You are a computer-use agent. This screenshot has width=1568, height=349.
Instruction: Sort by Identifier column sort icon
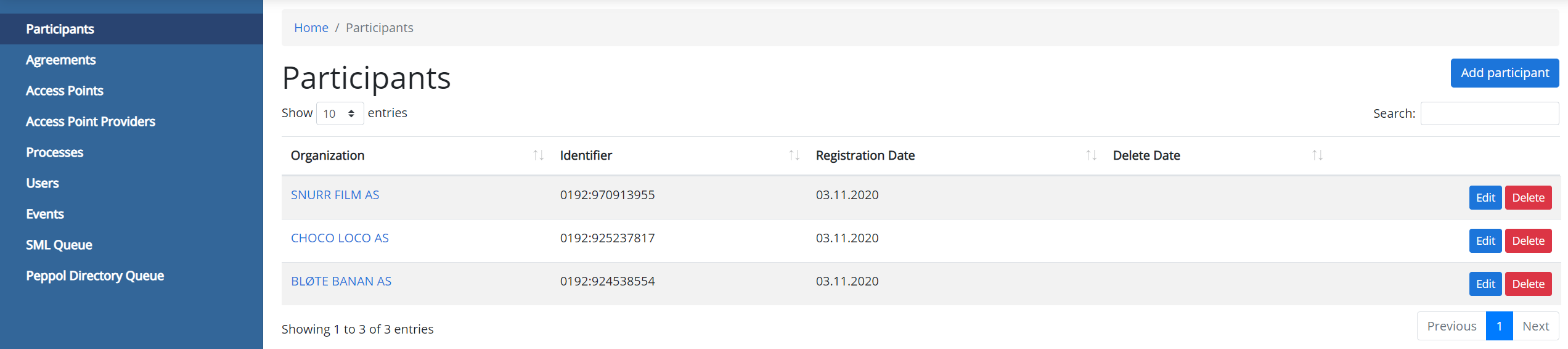coord(794,155)
